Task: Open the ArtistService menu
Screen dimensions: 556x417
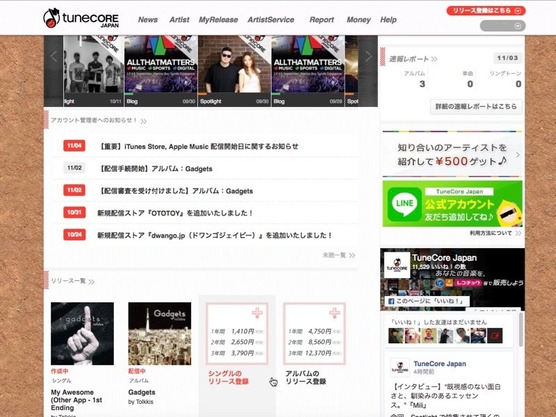Action: (271, 20)
